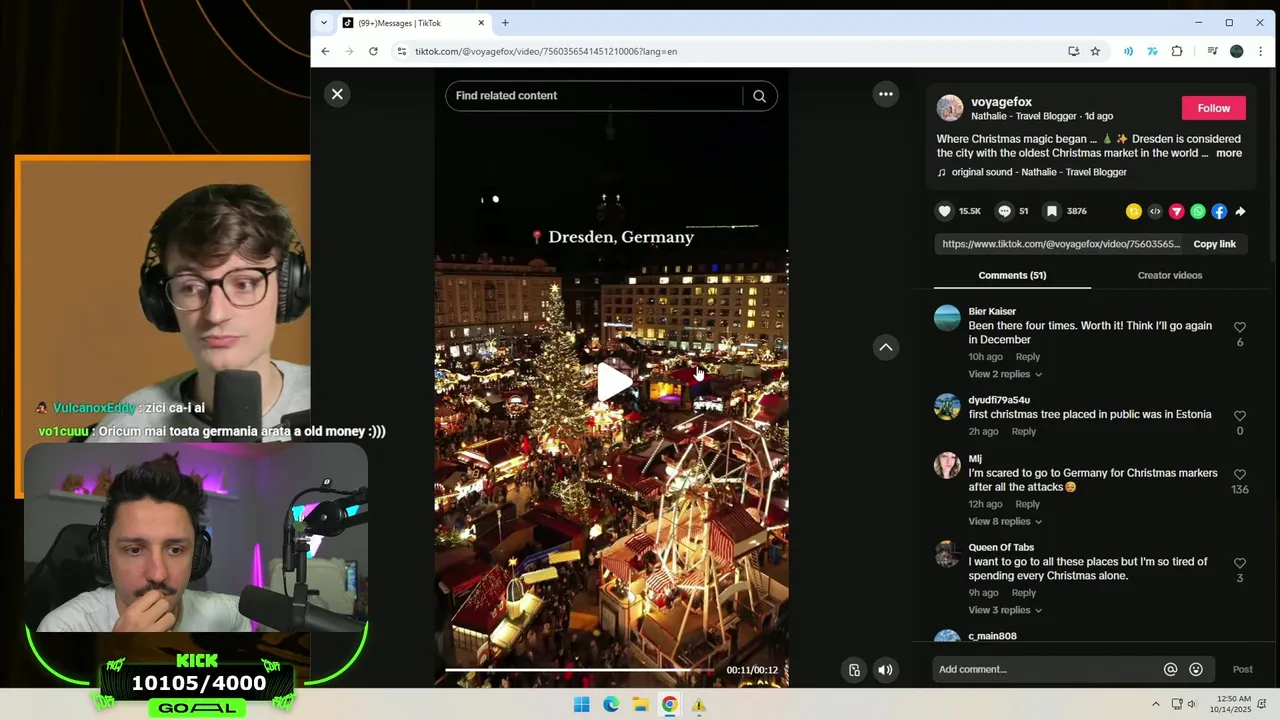Expand description with more

coord(1229,153)
